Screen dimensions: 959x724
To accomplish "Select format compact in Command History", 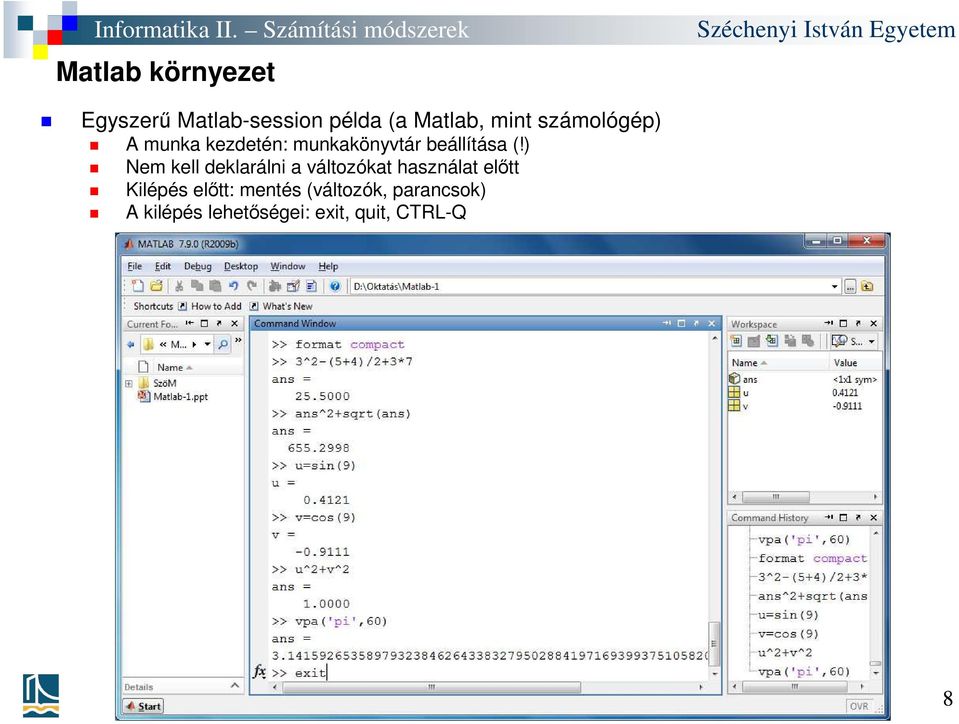I will [x=813, y=558].
